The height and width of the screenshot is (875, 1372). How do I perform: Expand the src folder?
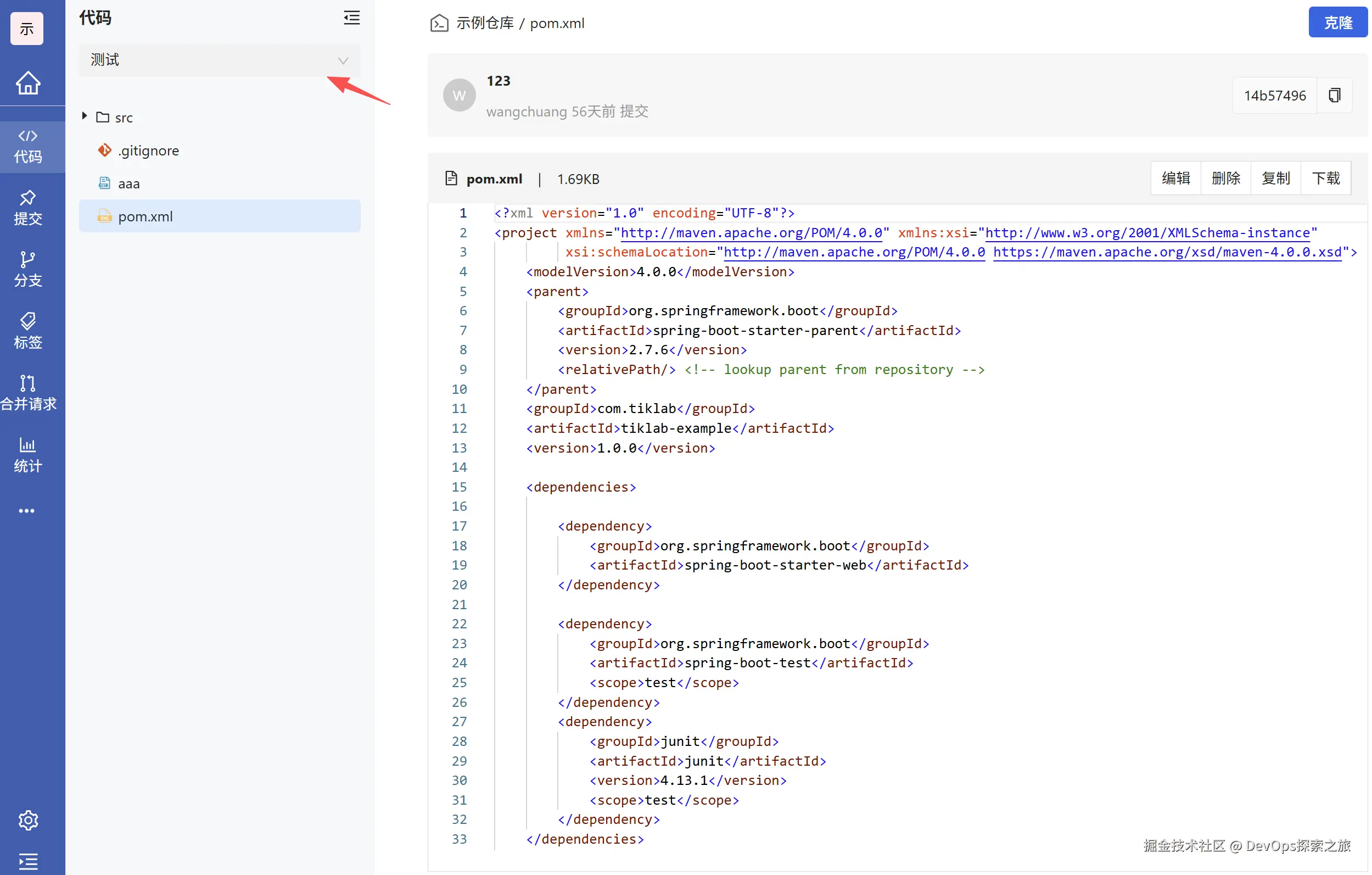(x=85, y=116)
